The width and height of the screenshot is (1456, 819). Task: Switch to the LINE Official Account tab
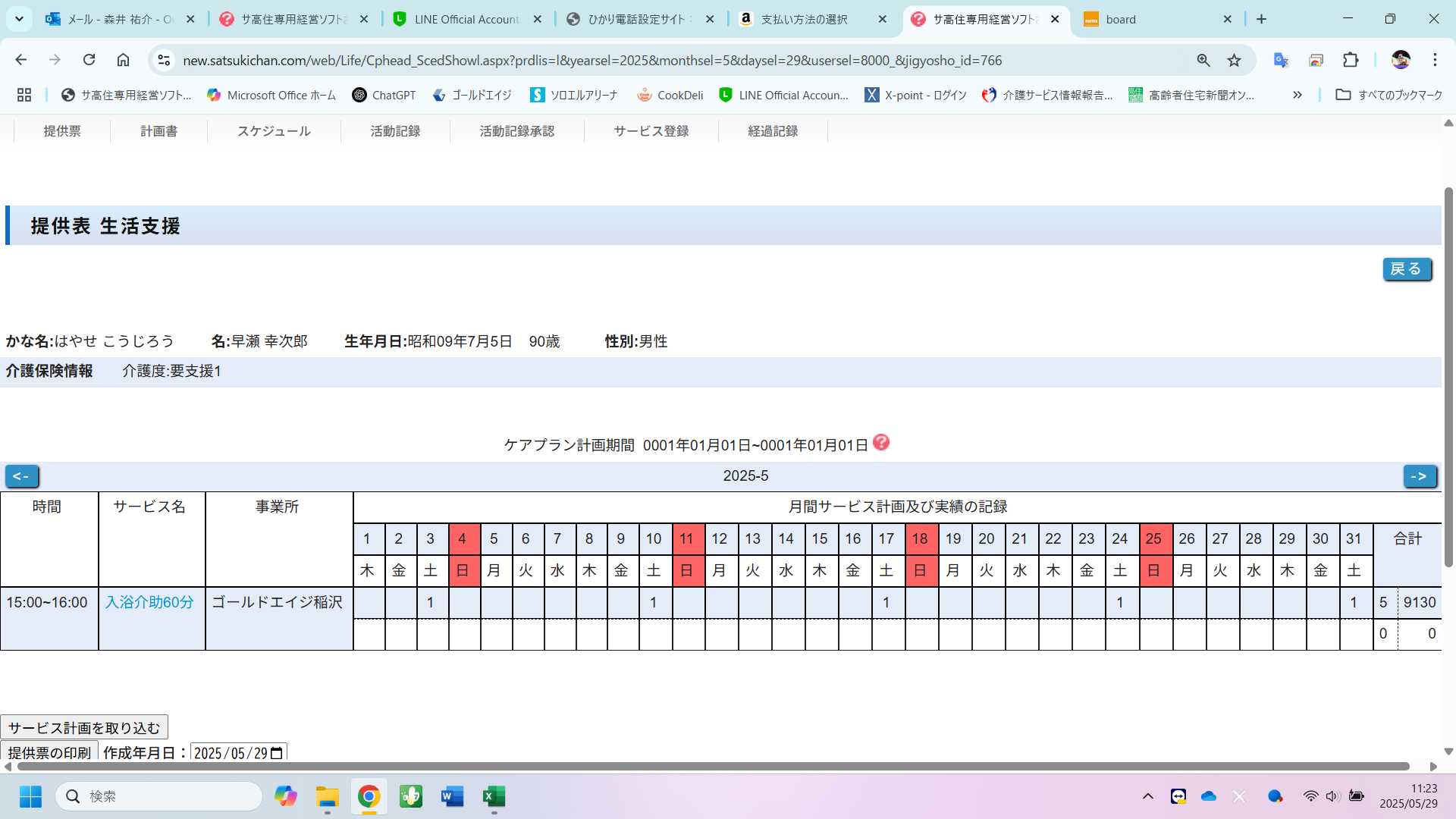466,19
